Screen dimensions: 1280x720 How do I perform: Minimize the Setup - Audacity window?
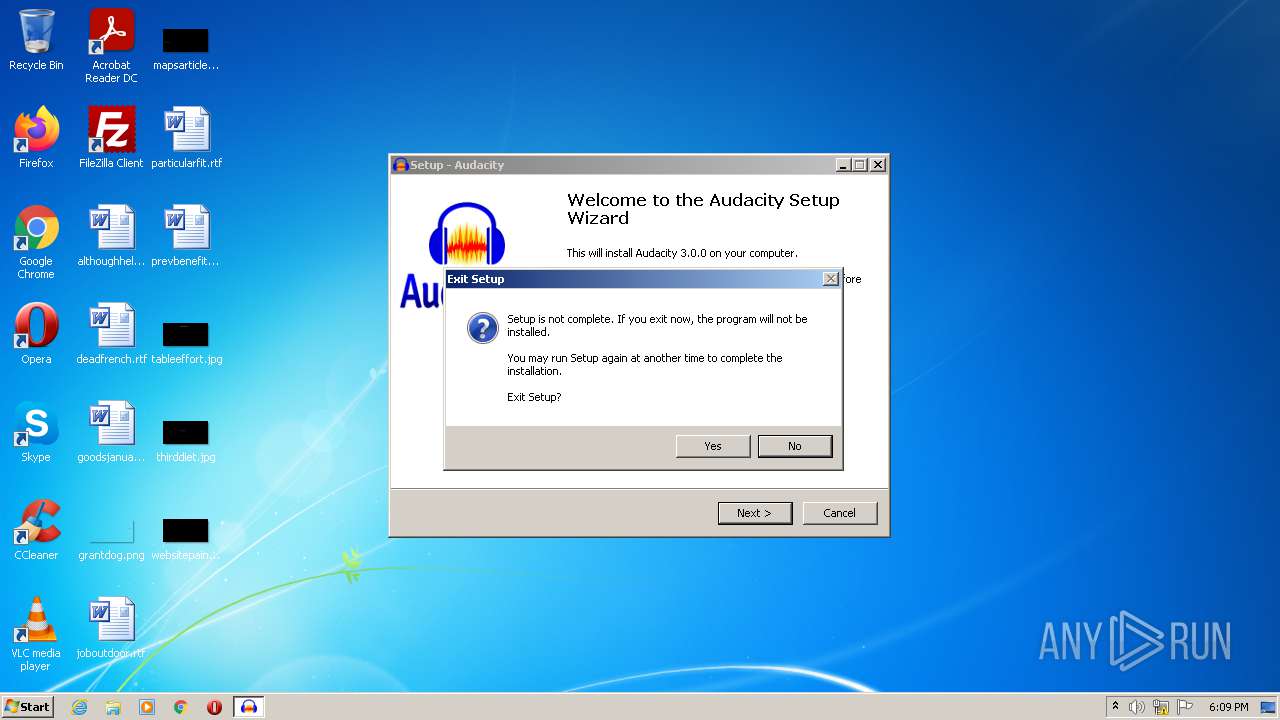click(x=843, y=165)
